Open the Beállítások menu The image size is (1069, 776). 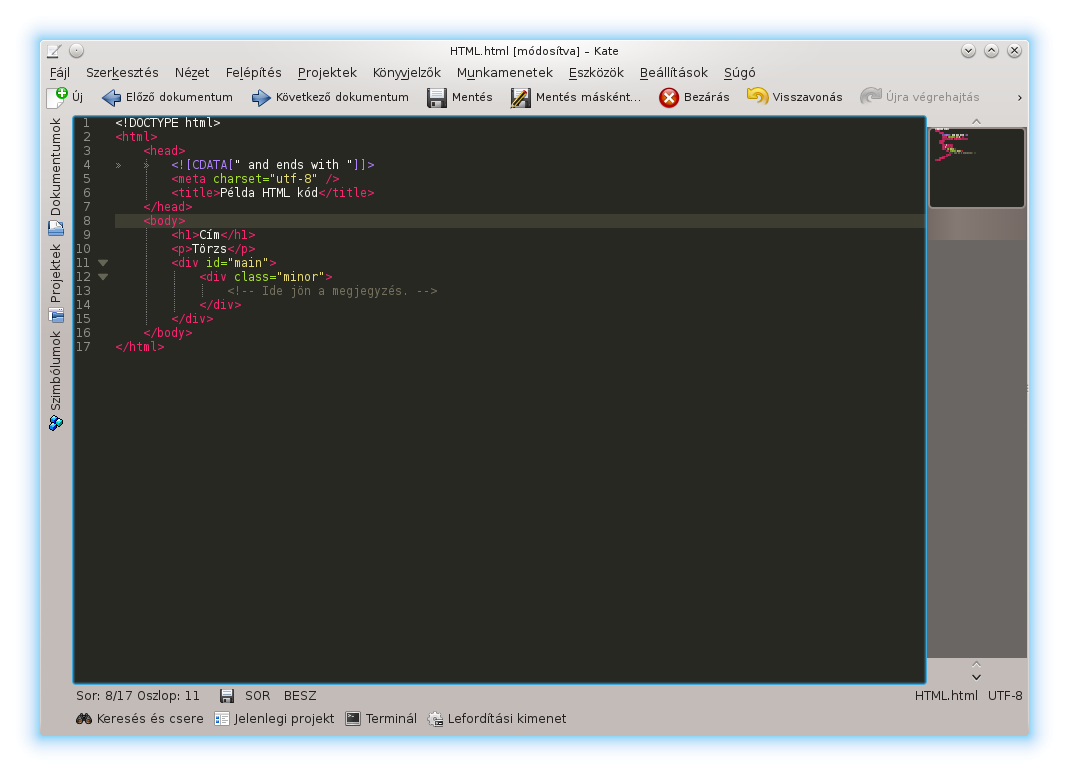click(x=674, y=72)
